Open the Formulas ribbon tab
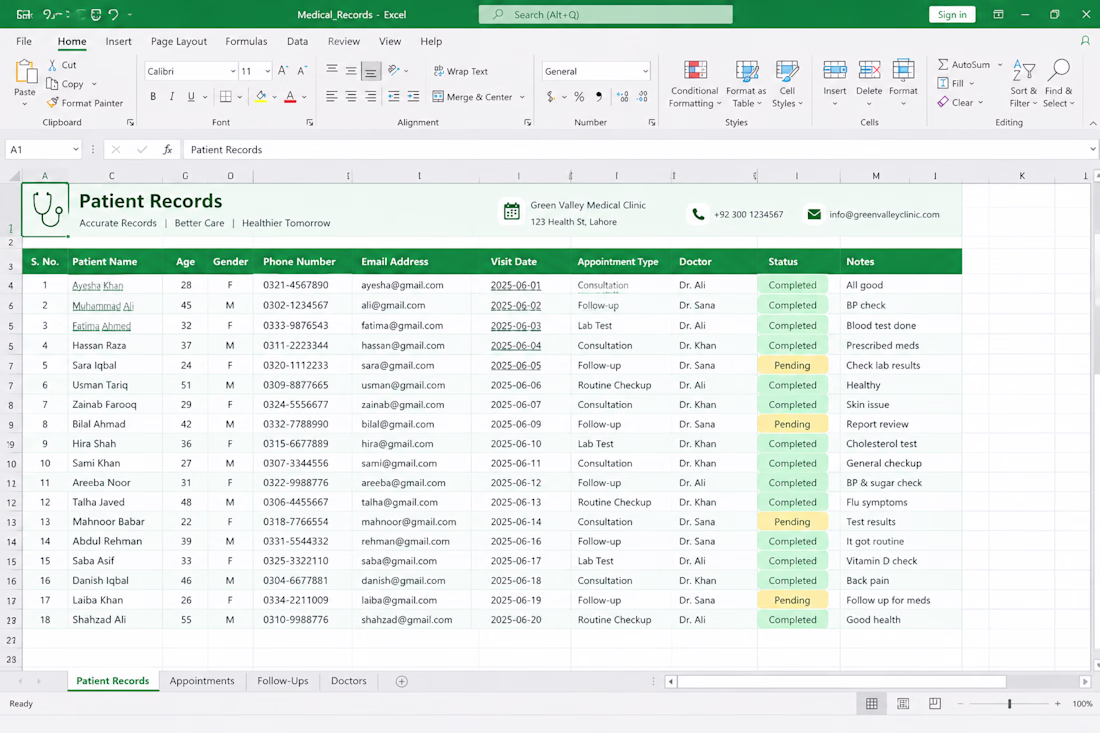The image size is (1100, 733). (x=246, y=41)
